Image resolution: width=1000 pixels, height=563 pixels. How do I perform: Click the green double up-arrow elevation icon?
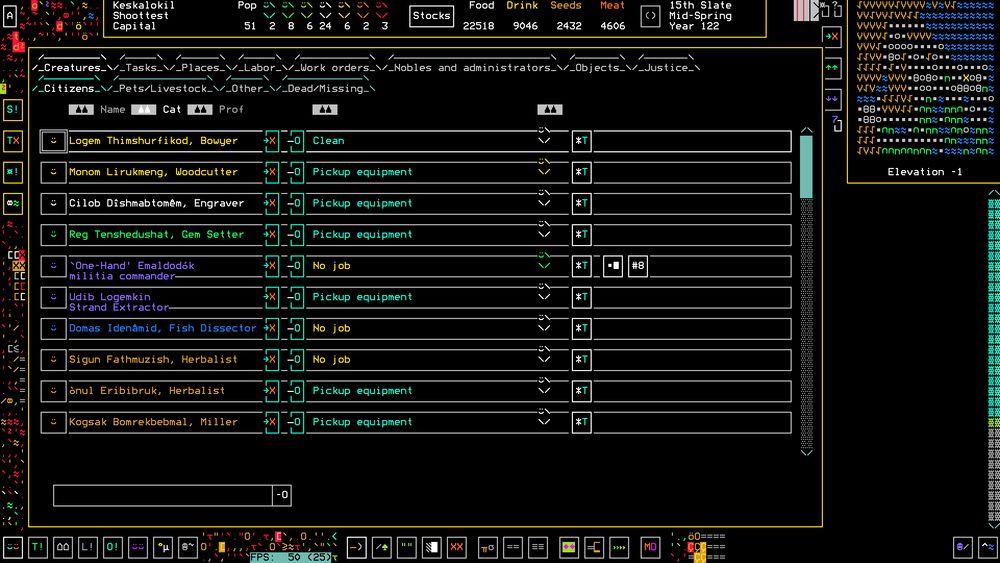pyautogui.click(x=832, y=68)
